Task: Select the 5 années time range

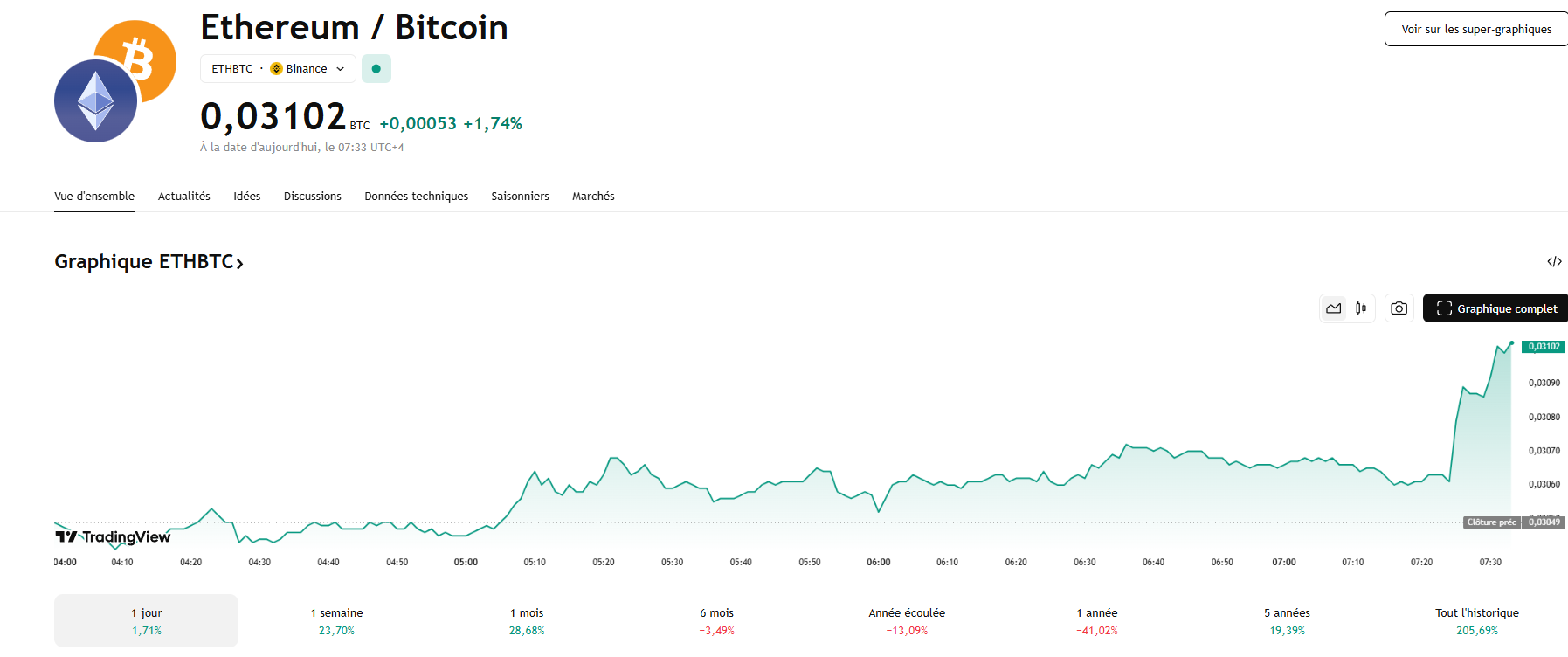Action: (1287, 620)
